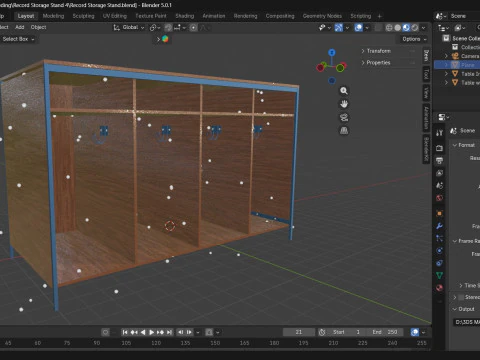This screenshot has height=360, width=480.
Task: Open the Object Data green triangle tab
Action: pos(439,275)
